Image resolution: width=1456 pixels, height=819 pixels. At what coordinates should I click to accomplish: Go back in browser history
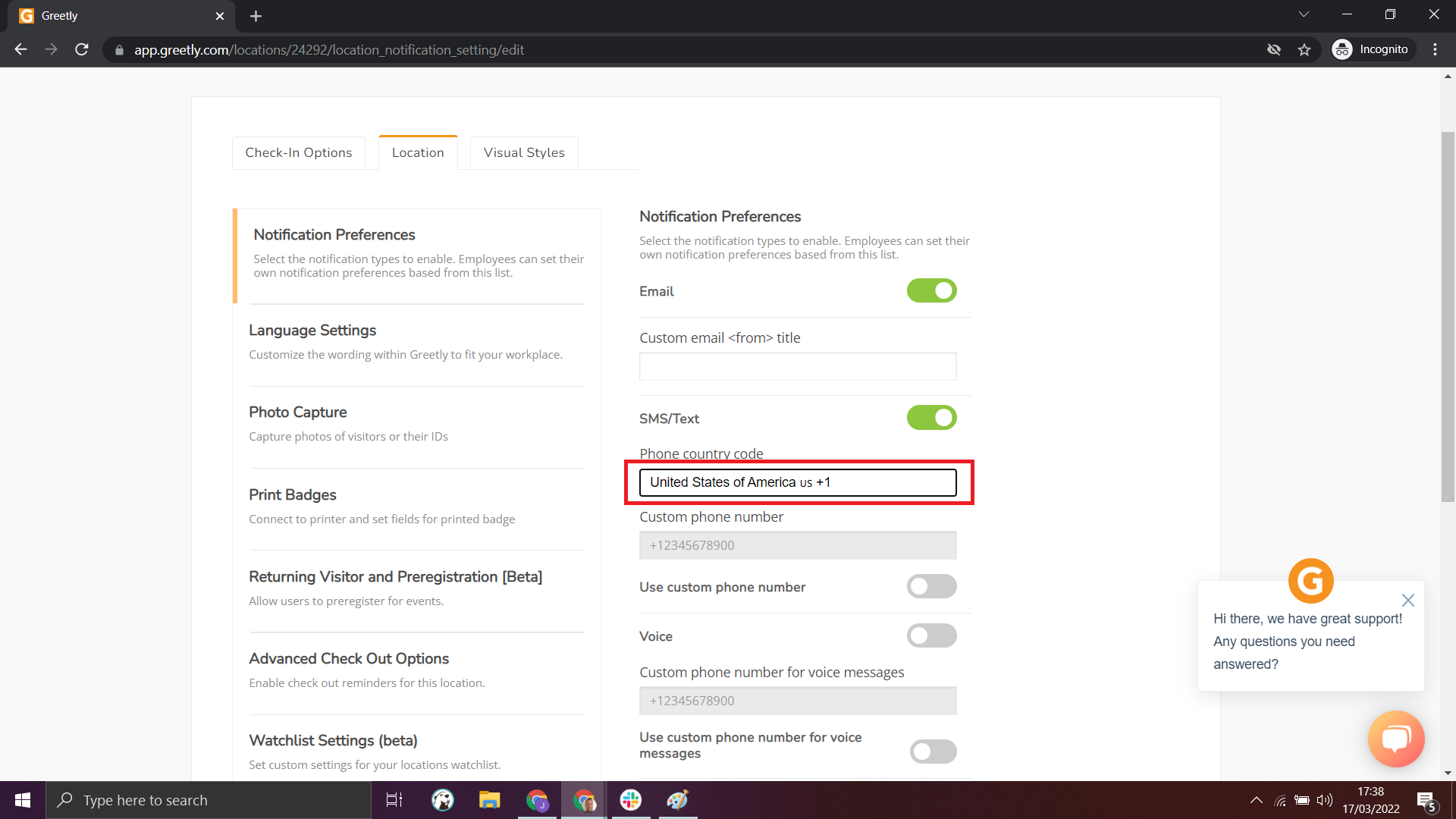click(20, 49)
